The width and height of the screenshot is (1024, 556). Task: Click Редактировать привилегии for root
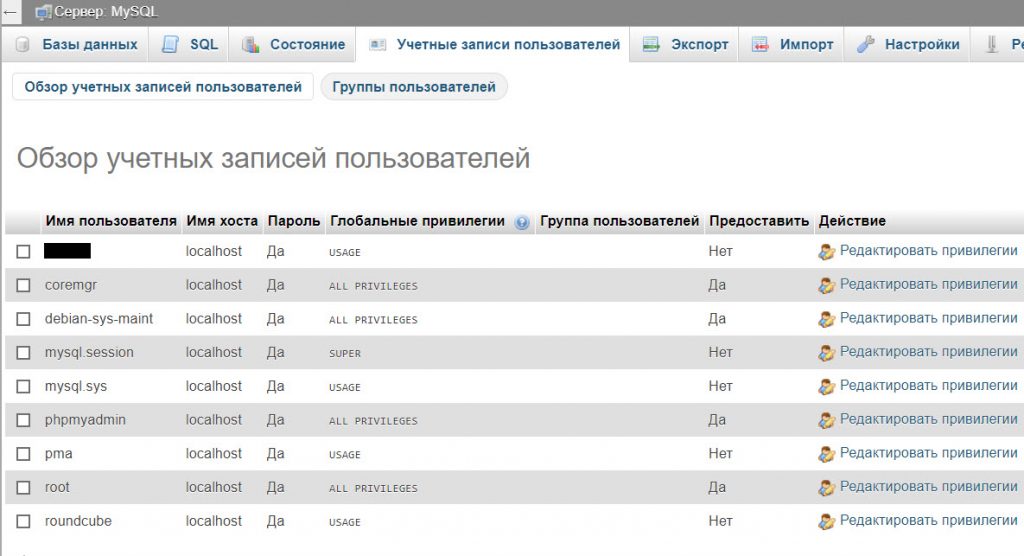(928, 487)
